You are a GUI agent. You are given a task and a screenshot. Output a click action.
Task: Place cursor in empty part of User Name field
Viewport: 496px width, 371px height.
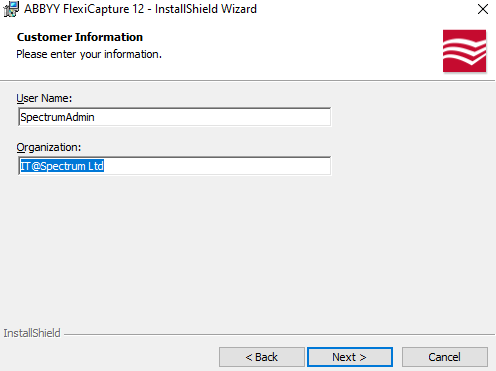pyautogui.click(x=213, y=117)
